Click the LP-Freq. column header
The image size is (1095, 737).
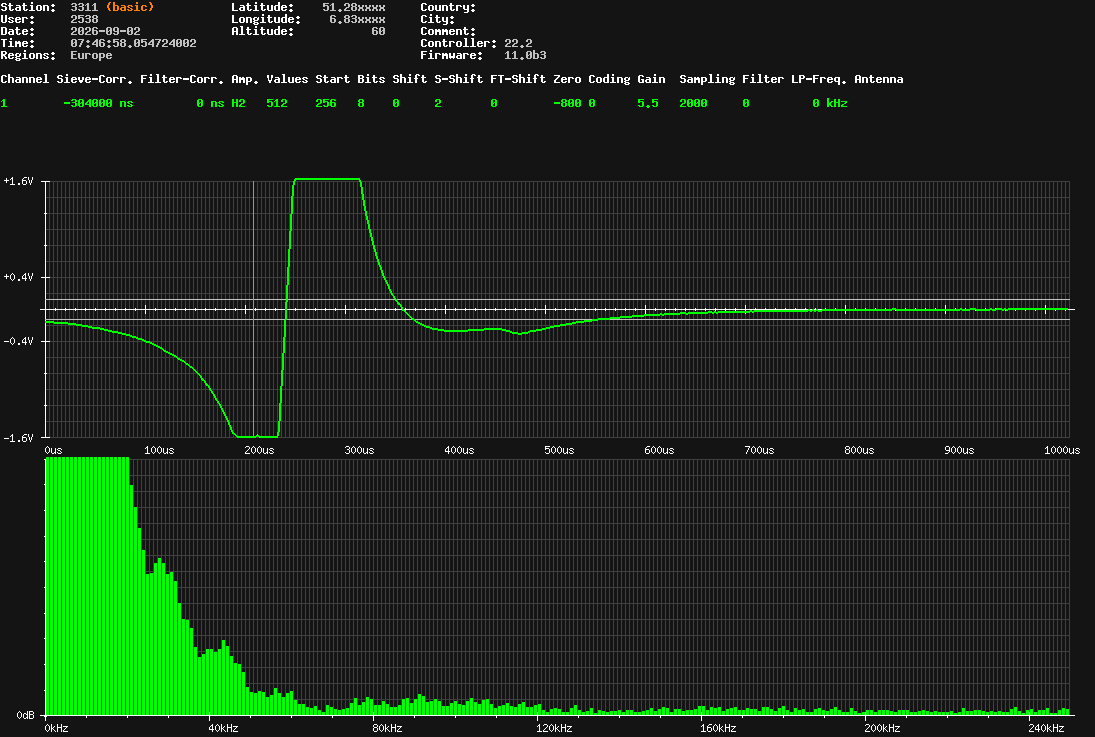click(x=818, y=80)
